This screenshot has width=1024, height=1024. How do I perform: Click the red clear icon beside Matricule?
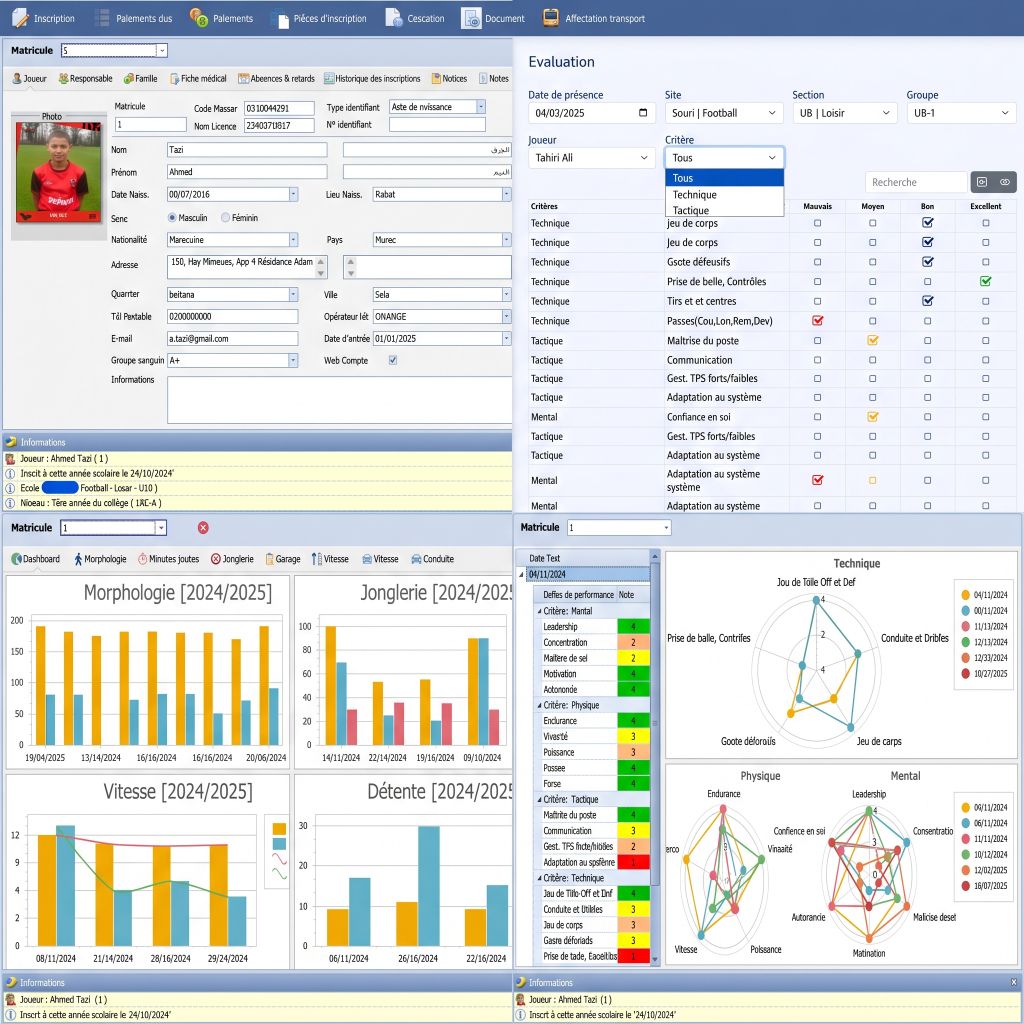[x=203, y=528]
